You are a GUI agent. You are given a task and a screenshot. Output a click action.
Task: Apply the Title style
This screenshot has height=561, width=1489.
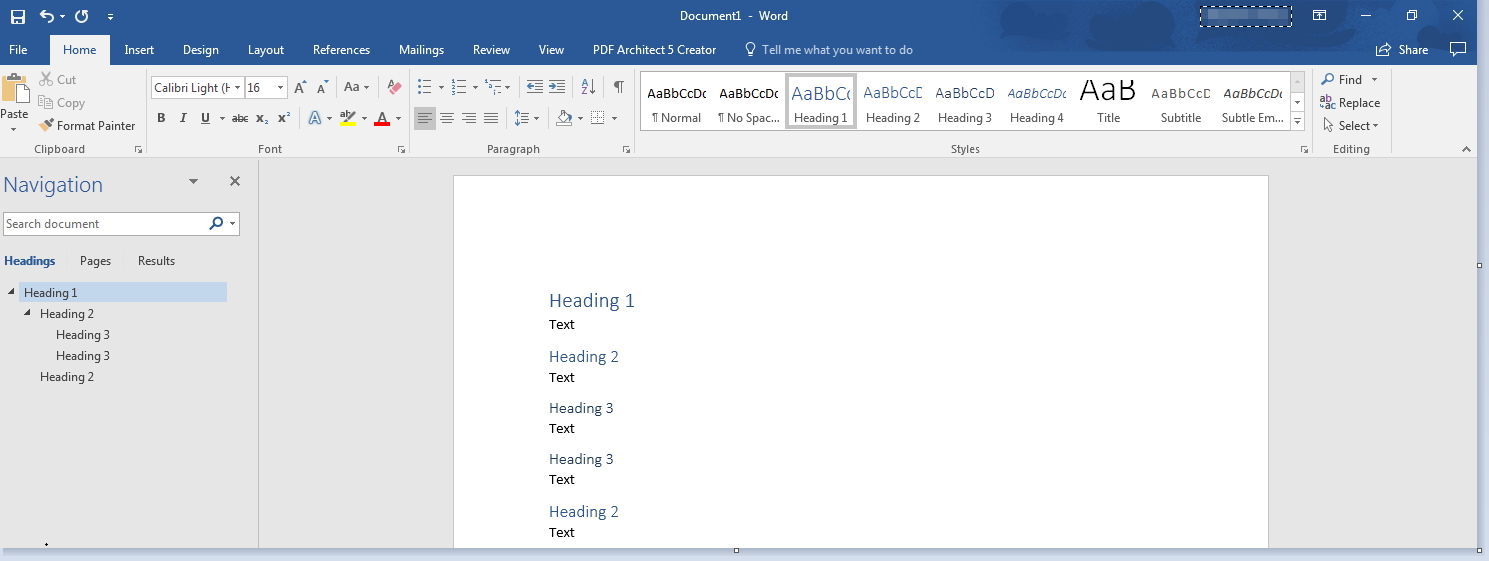click(x=1108, y=100)
